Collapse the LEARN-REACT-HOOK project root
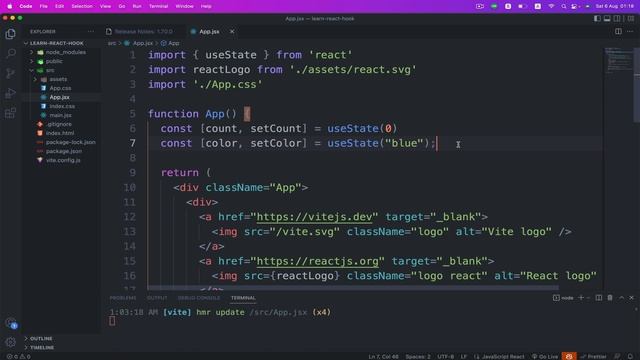This screenshot has height=360, width=640. [x=57, y=43]
